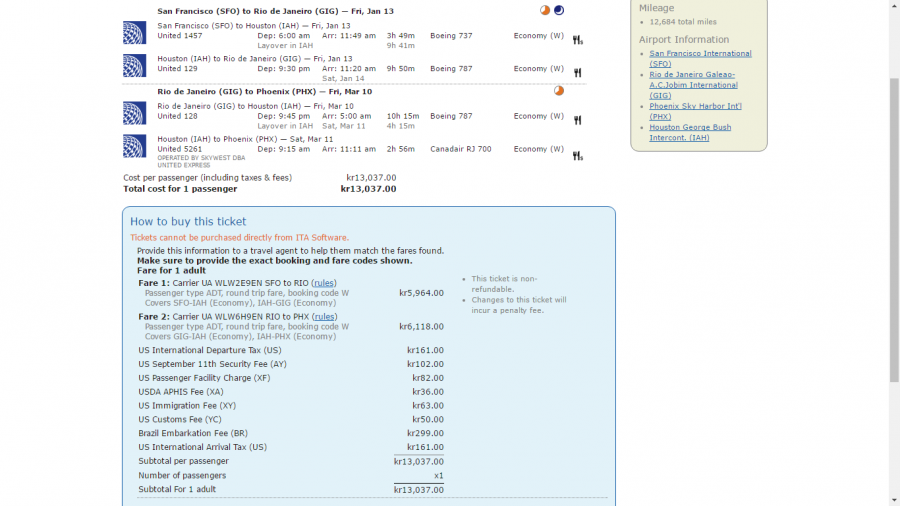Click the How to buy this ticket heading

188,222
